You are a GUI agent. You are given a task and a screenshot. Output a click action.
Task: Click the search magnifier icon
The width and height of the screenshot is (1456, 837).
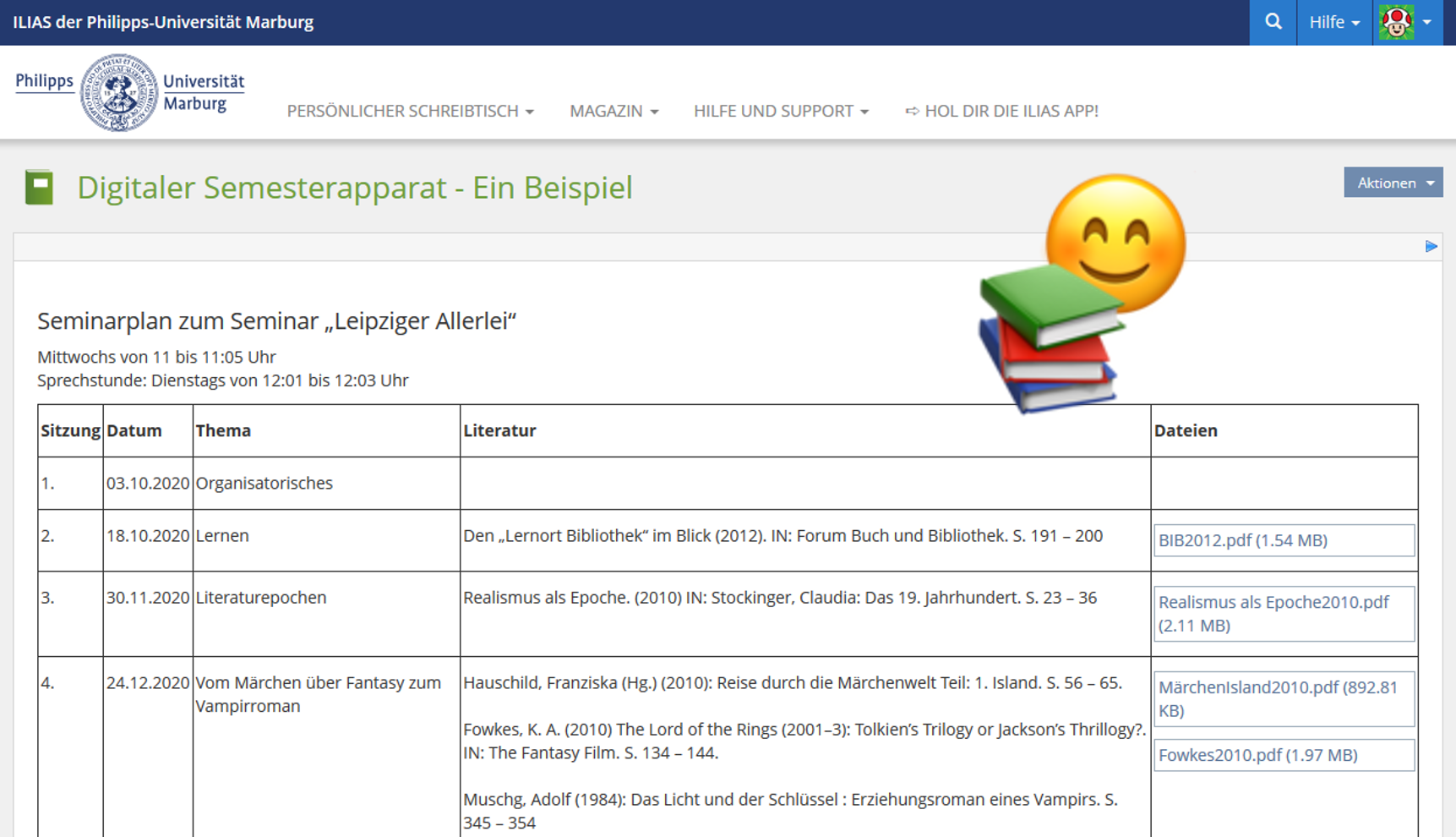[x=1273, y=23]
